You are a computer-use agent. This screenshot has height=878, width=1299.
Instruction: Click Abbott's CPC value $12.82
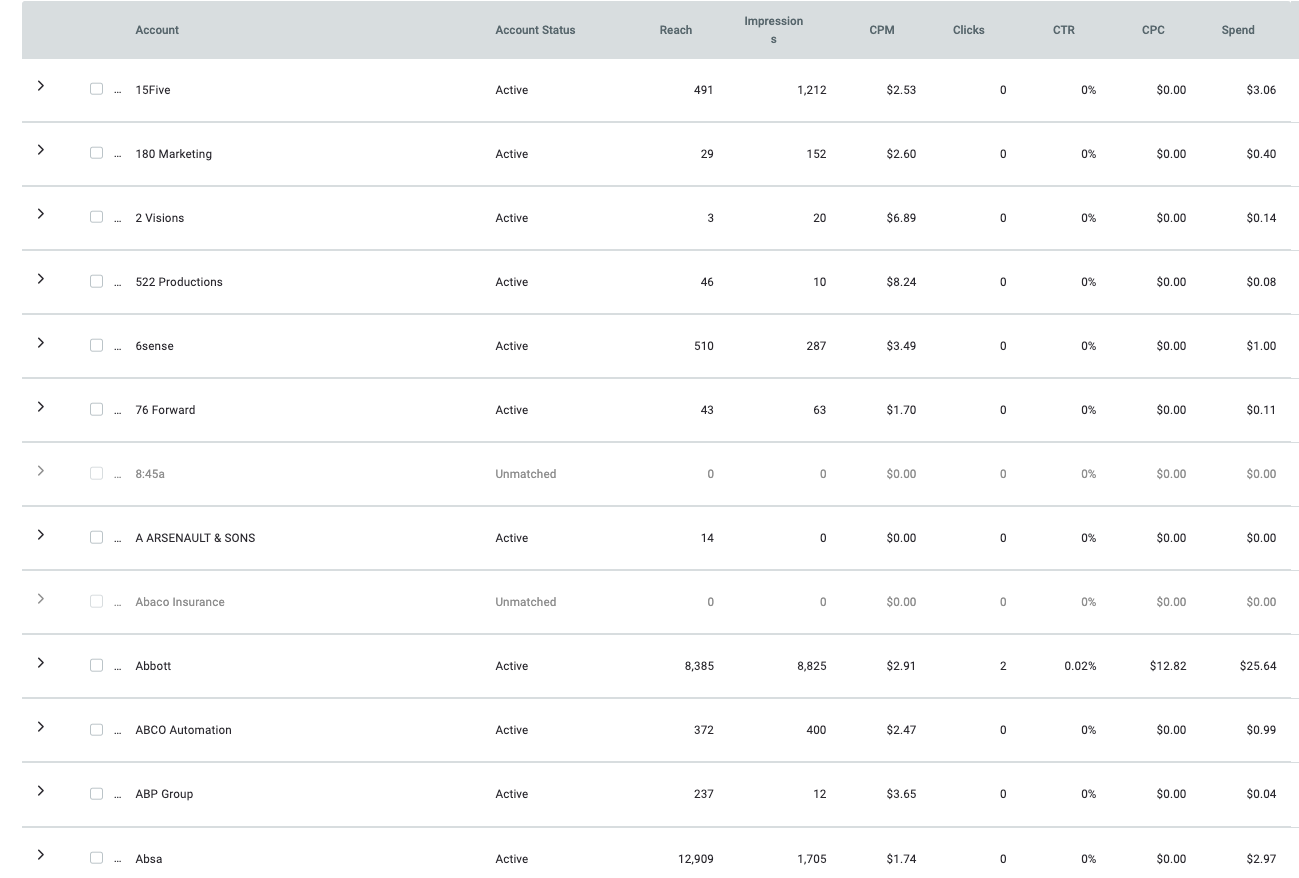tap(1168, 666)
